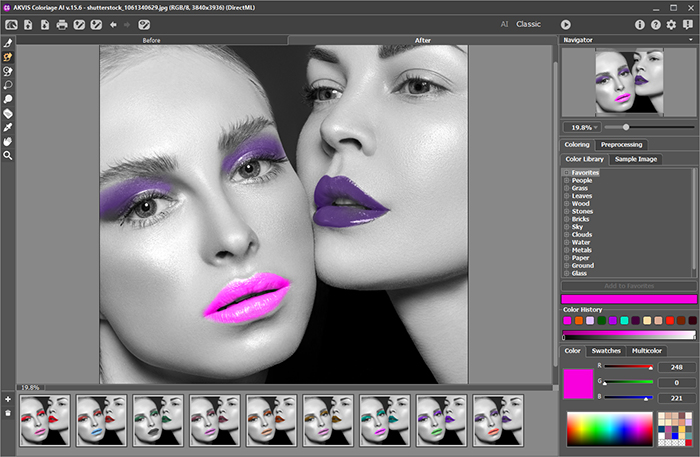Open the Preprocessing tab
Viewport: 700px width, 457px height.
click(623, 145)
